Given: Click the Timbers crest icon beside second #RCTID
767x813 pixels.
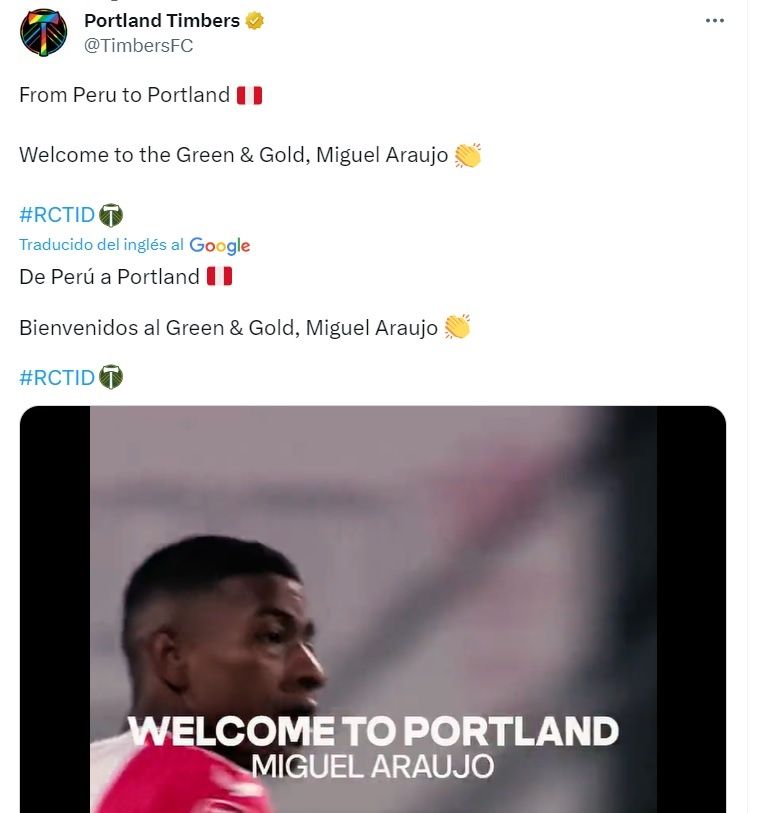Looking at the screenshot, I should [x=111, y=377].
